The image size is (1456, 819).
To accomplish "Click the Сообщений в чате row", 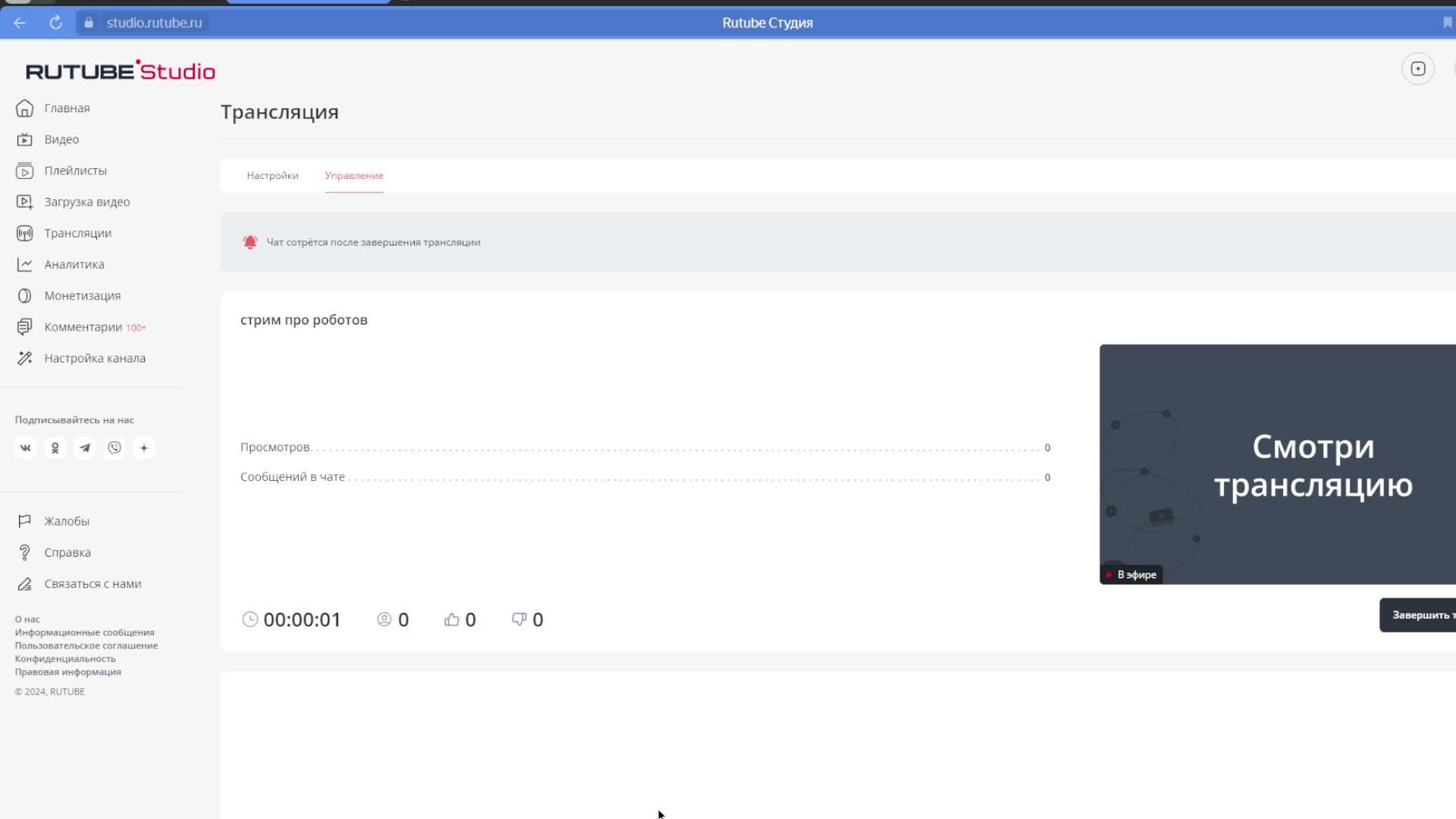I will click(645, 477).
